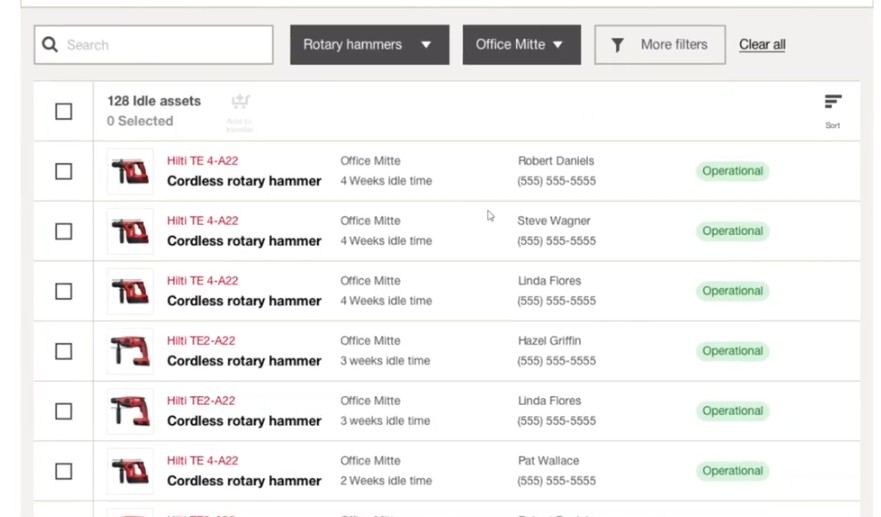Click the '128 Idle assets' heading
This screenshot has width=881, height=517.
pyautogui.click(x=154, y=101)
